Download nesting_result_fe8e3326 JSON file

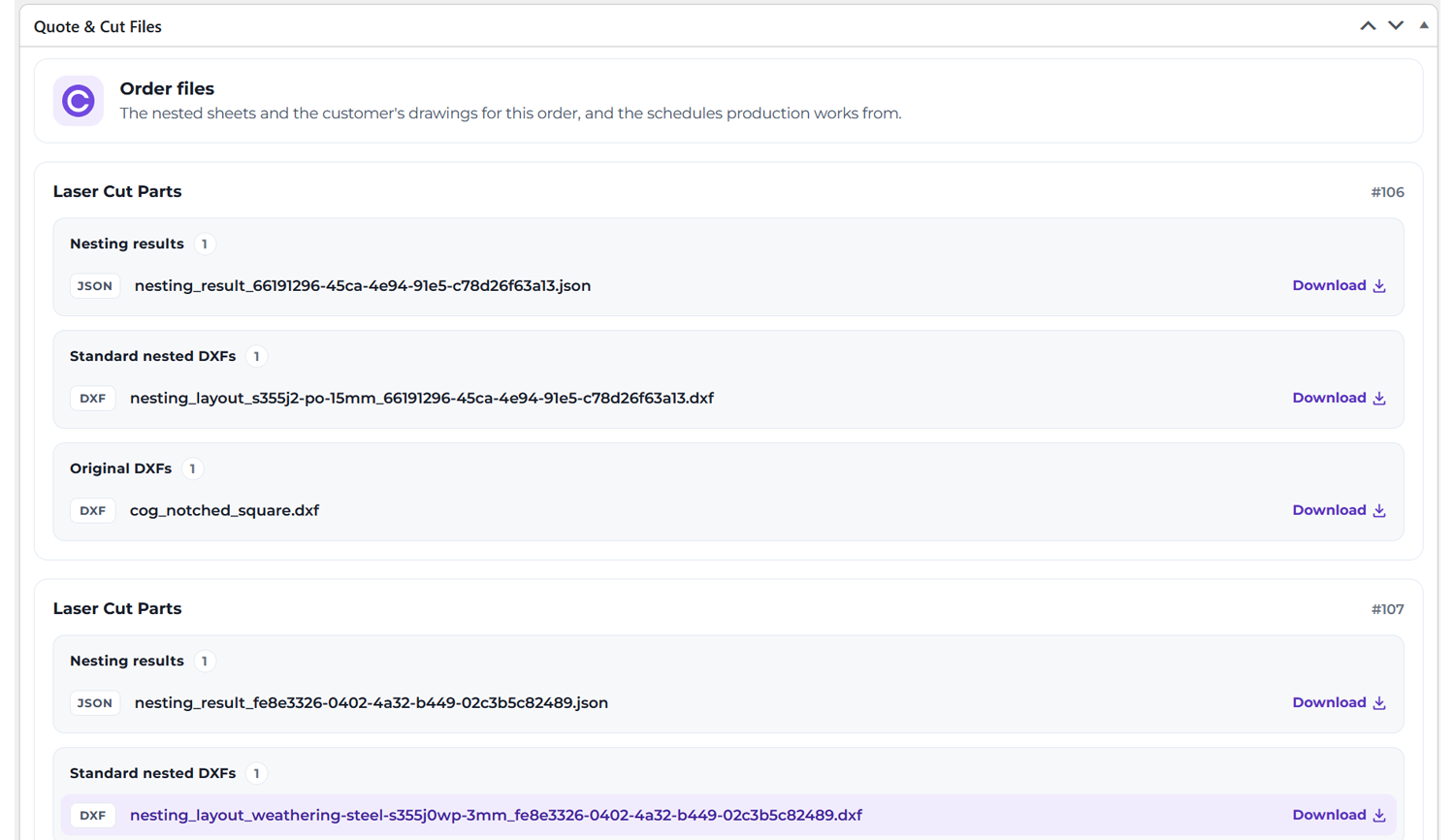1339,703
